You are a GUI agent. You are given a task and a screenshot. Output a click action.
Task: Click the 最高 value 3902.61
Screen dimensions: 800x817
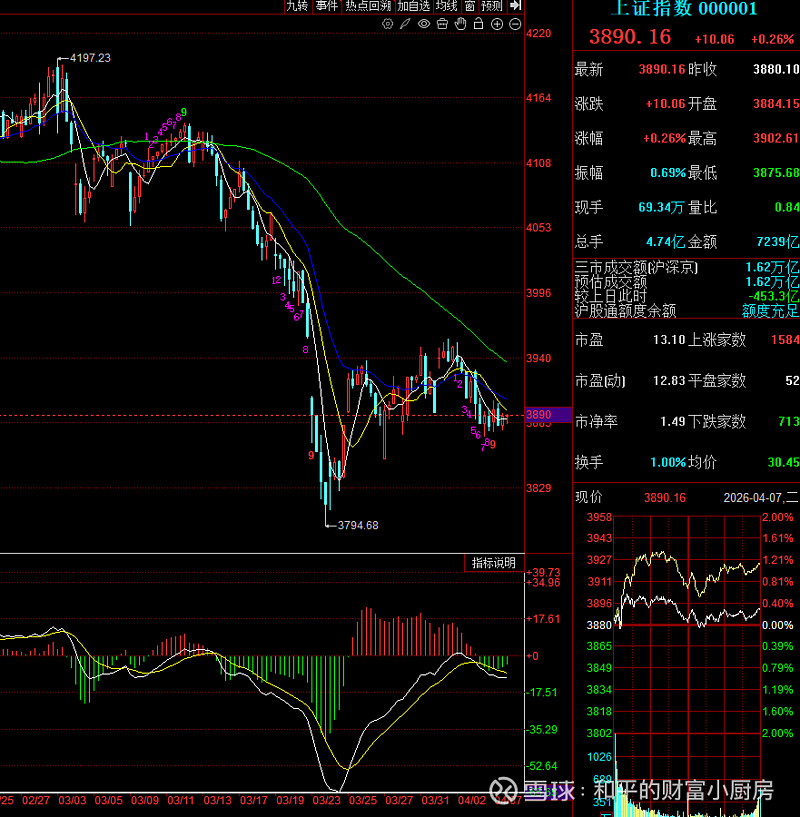click(x=776, y=138)
